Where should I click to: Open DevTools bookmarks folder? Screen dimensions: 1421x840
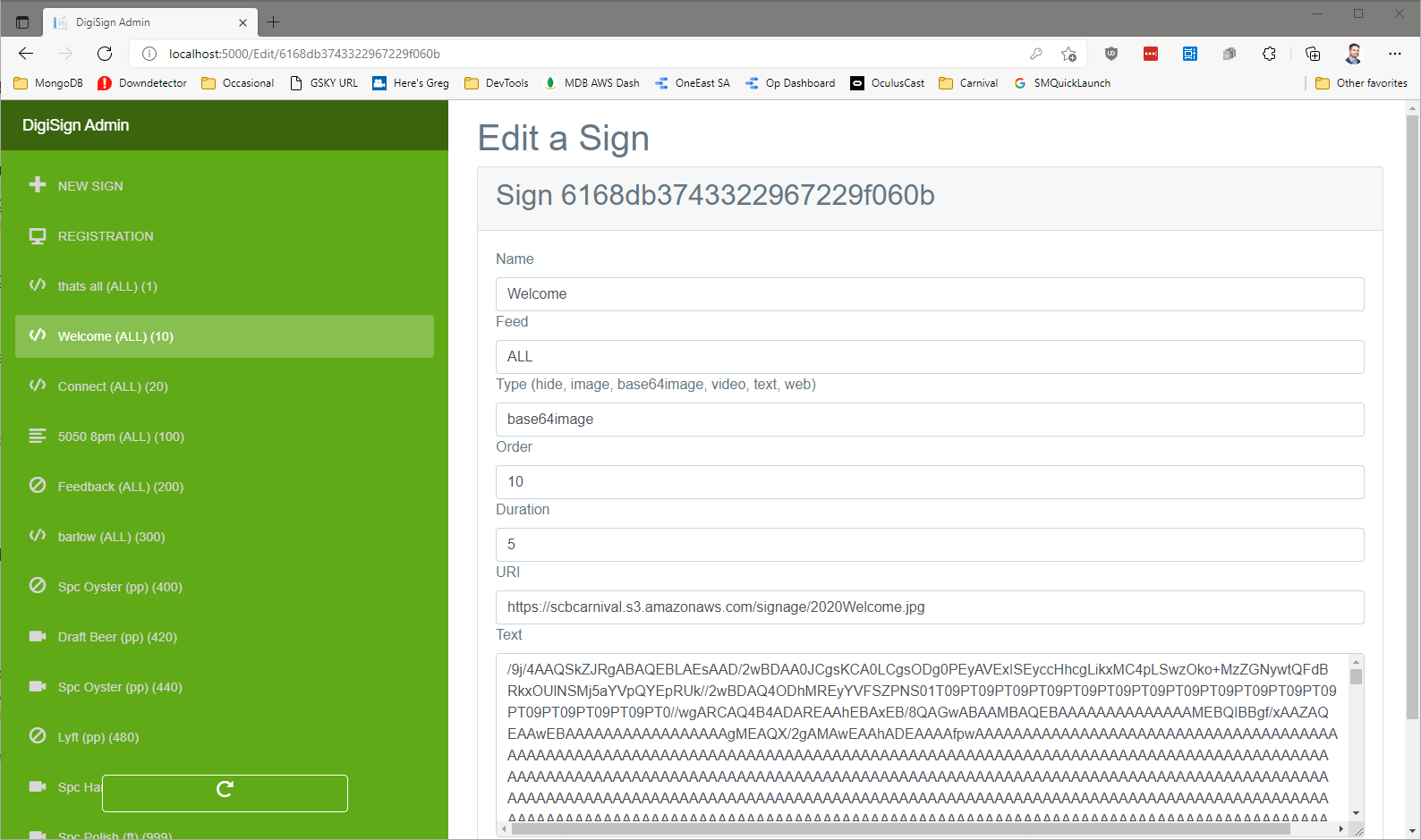496,83
